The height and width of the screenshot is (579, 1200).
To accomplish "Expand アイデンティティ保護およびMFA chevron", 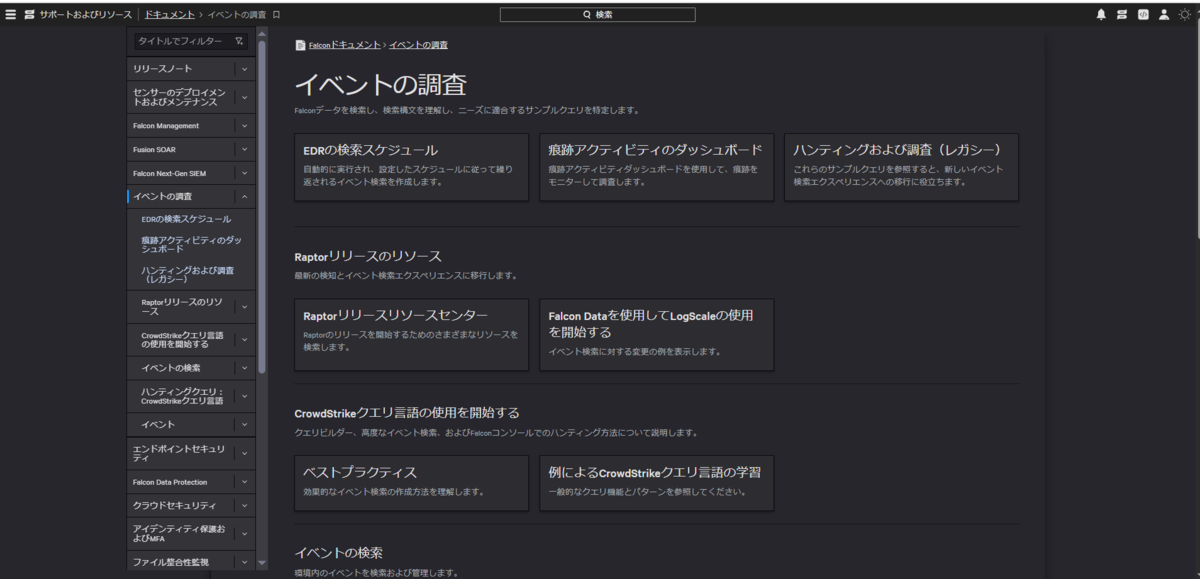I will [x=245, y=534].
